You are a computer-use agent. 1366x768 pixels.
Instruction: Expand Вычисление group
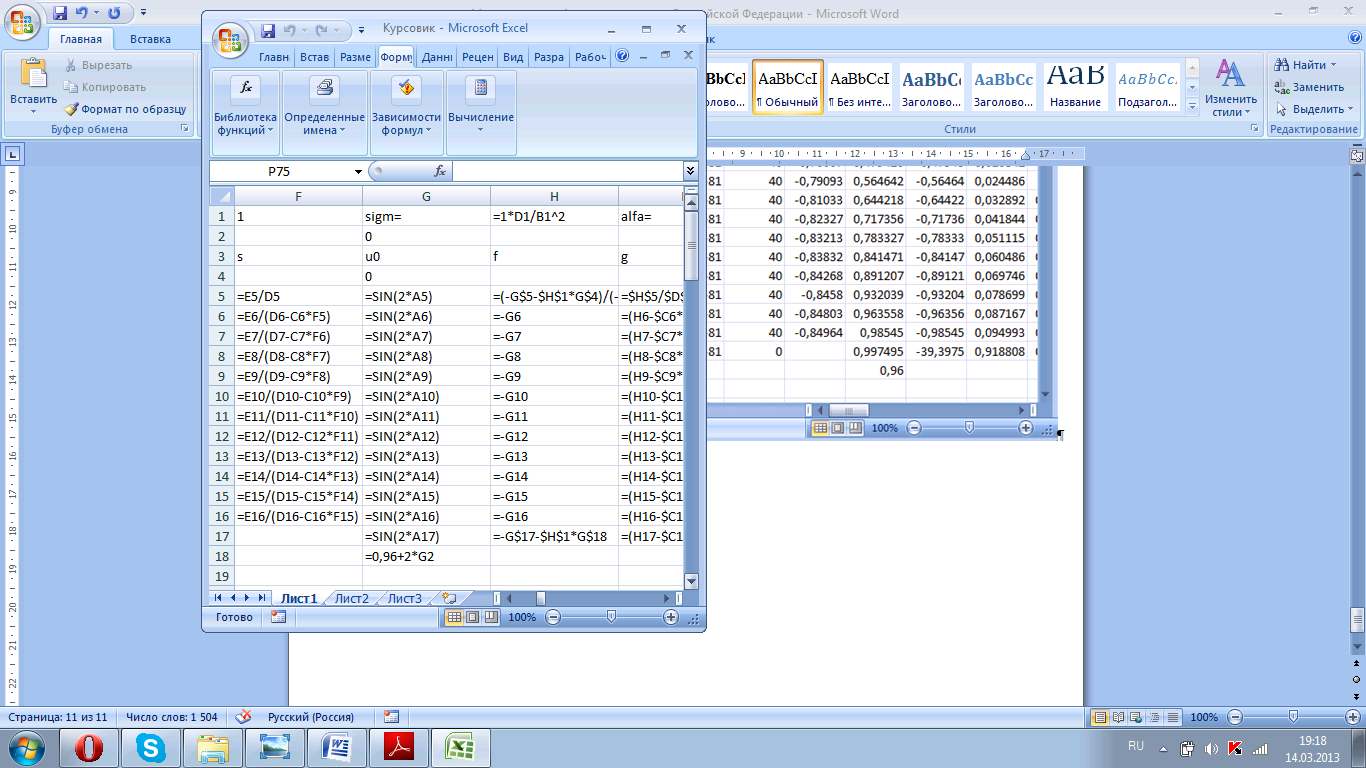click(481, 111)
